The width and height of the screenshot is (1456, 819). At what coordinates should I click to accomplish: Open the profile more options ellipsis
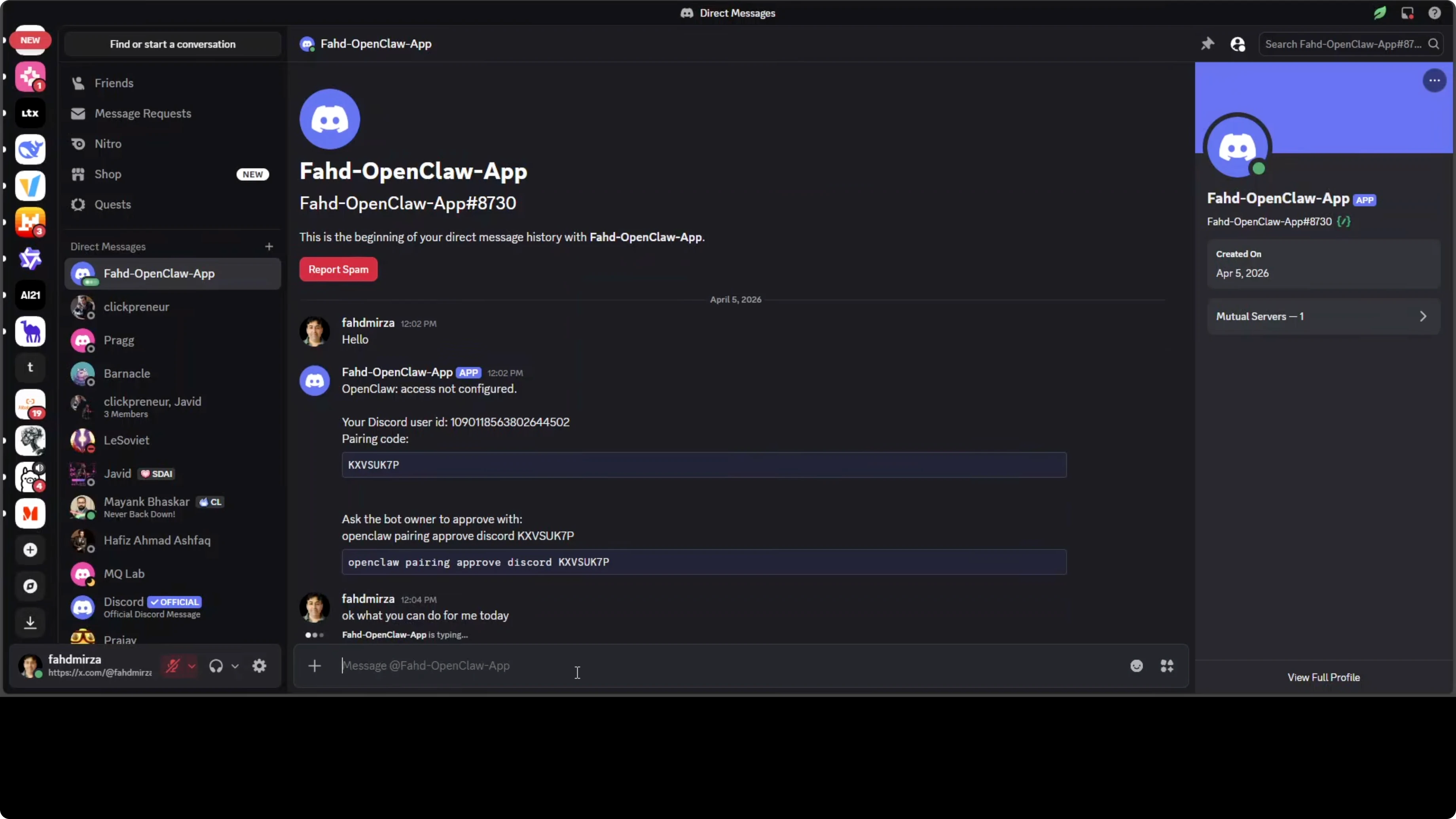1434,80
